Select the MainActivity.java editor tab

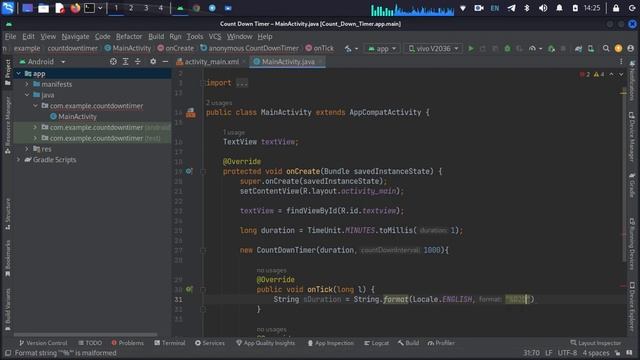(287, 62)
